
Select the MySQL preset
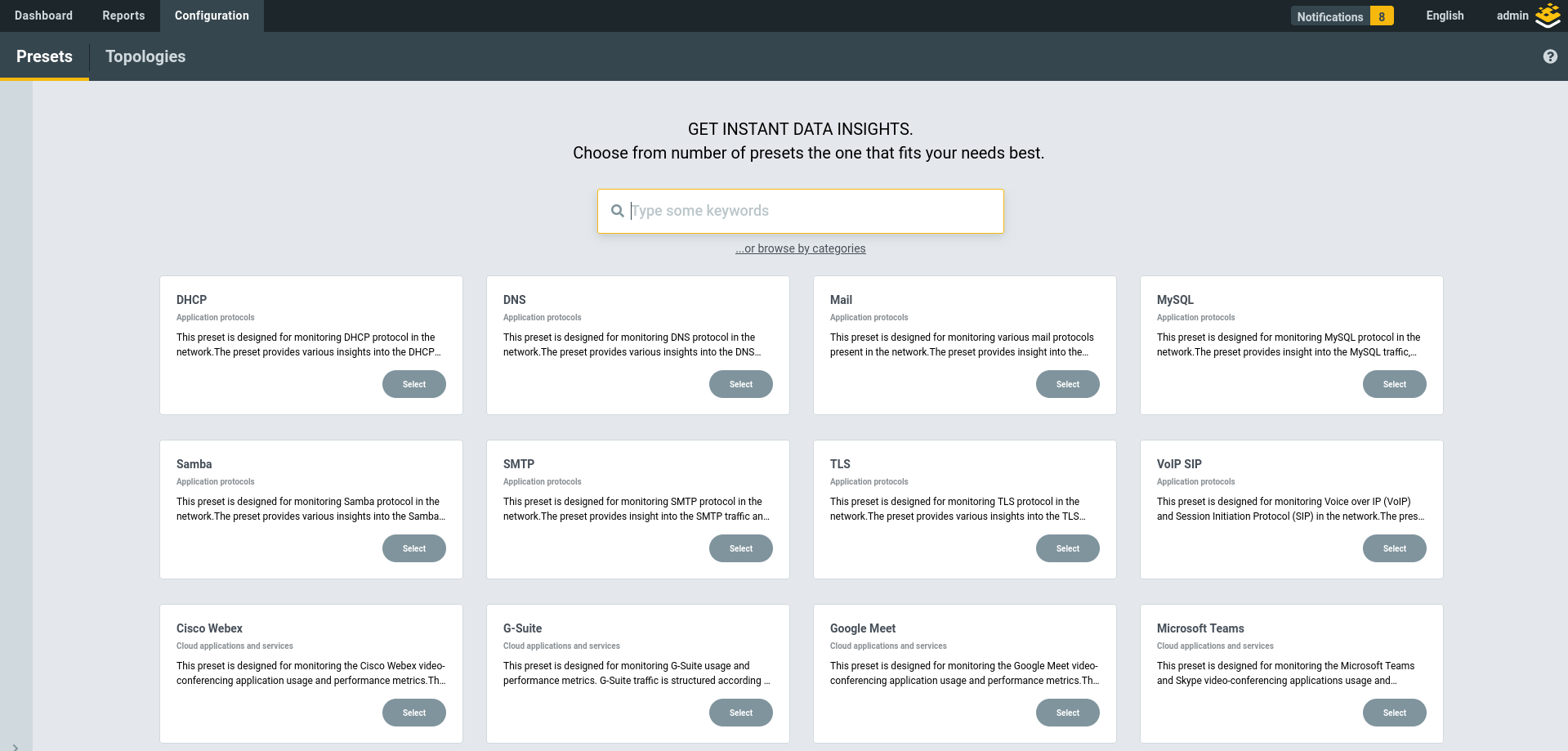pyautogui.click(x=1394, y=384)
